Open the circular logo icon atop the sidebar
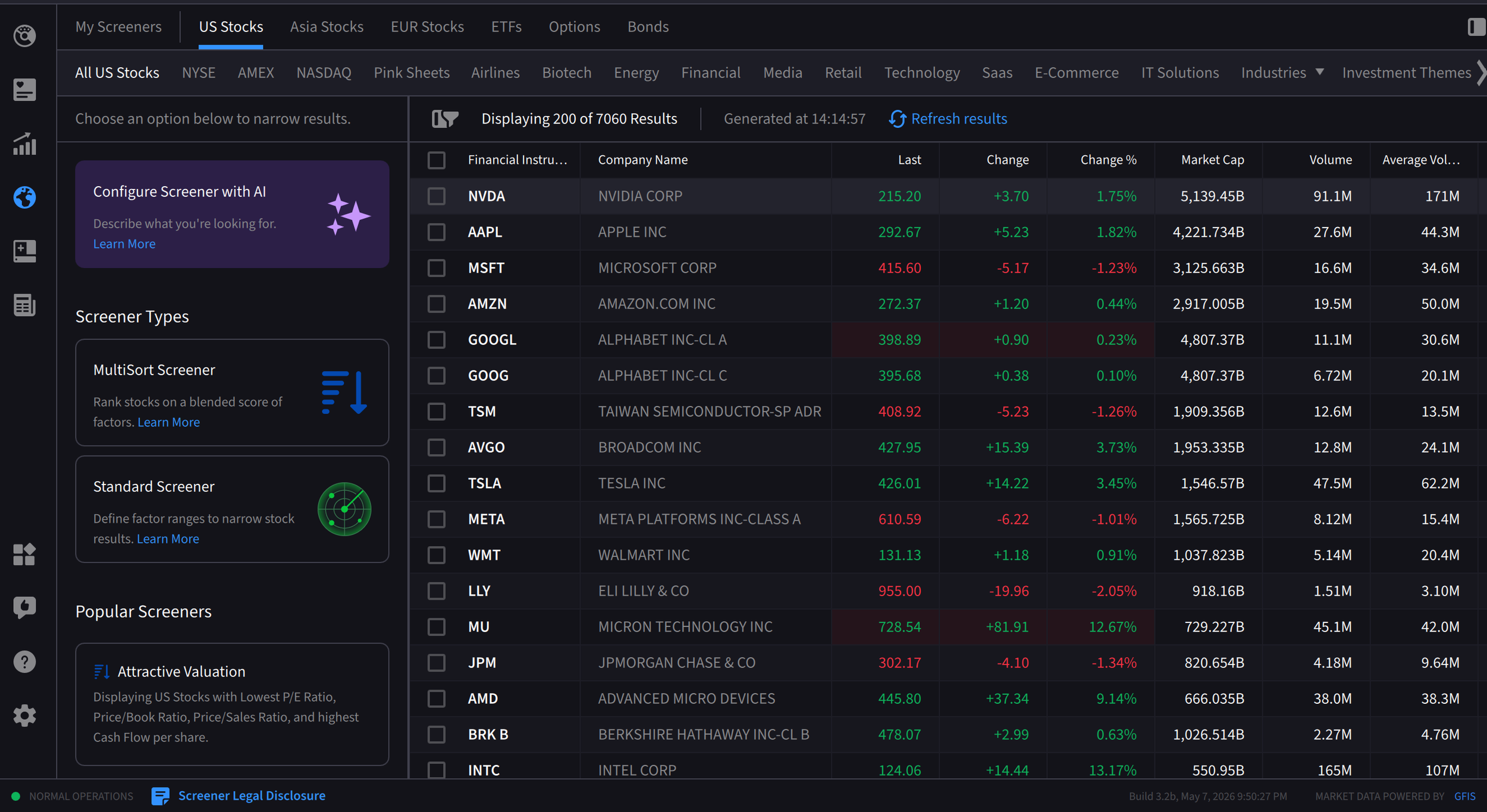This screenshot has width=1487, height=812. point(24,36)
